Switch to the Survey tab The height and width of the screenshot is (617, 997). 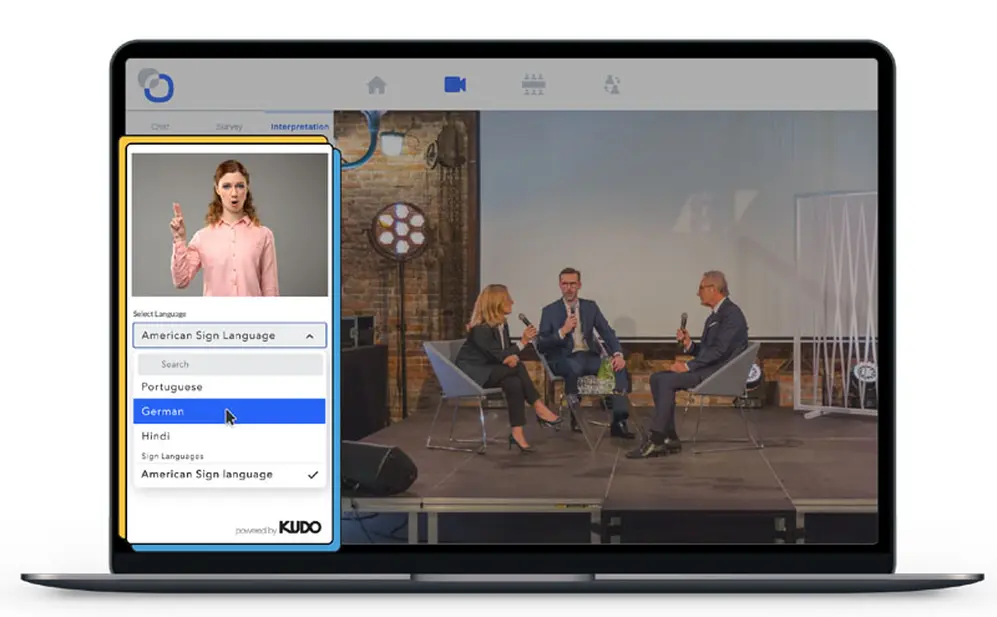pos(229,127)
